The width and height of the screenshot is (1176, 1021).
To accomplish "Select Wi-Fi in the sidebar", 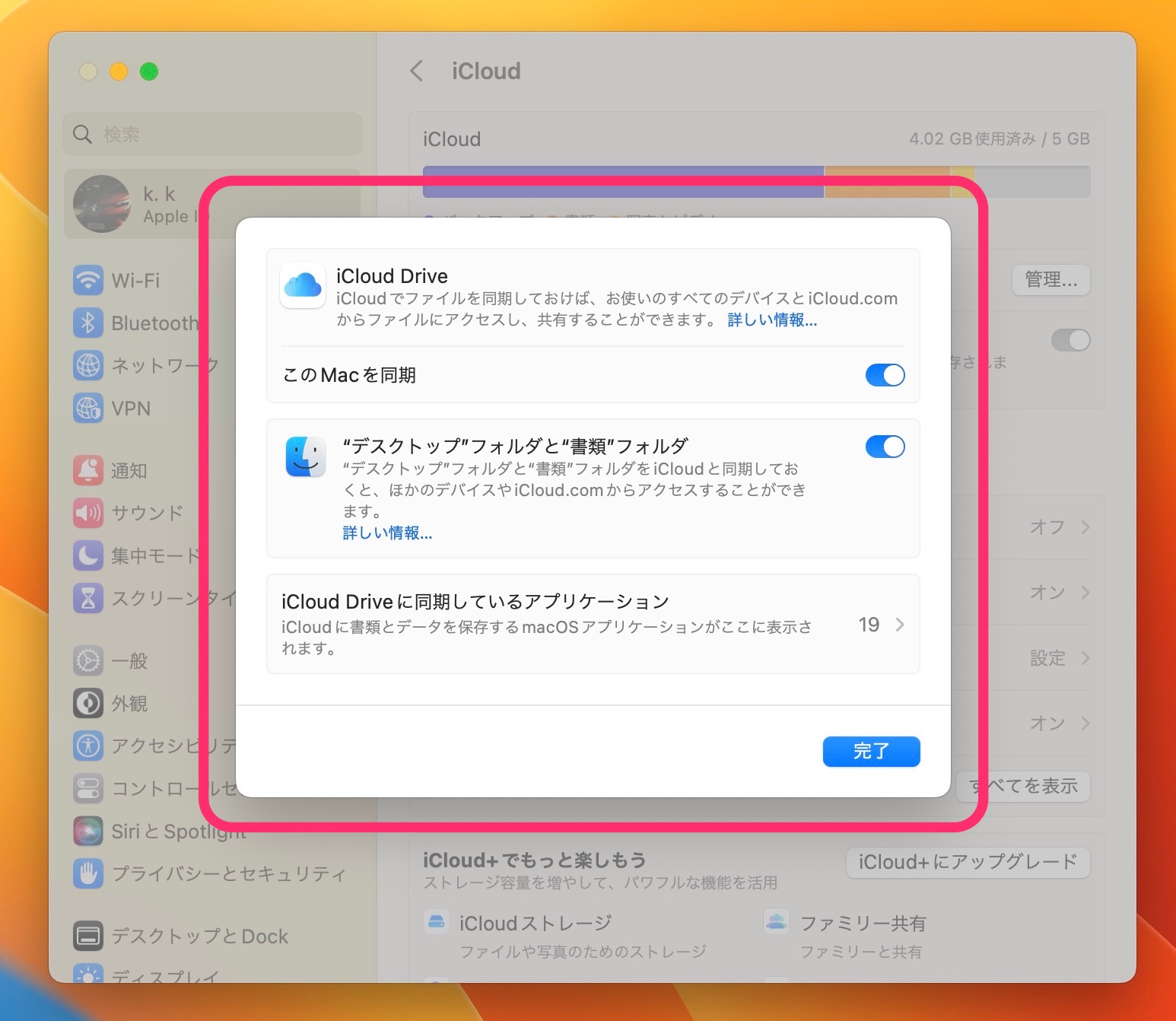I will point(135,280).
